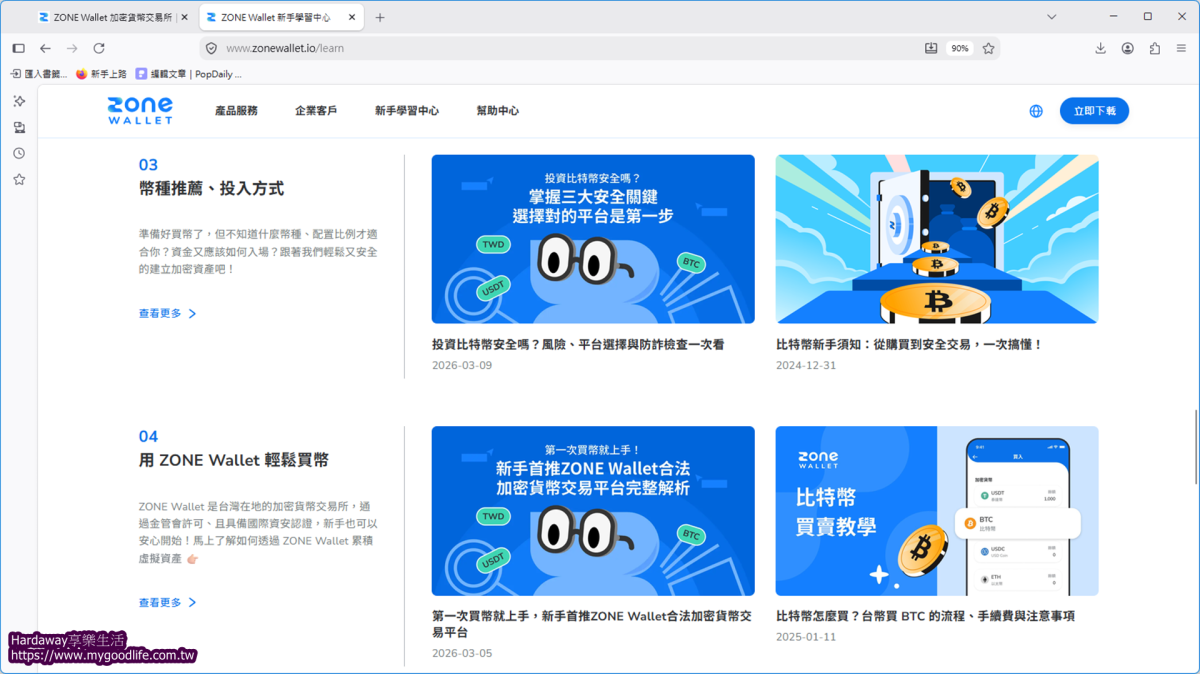The image size is (1200, 674).
Task: Reload the page with refresh icon
Action: 99,48
